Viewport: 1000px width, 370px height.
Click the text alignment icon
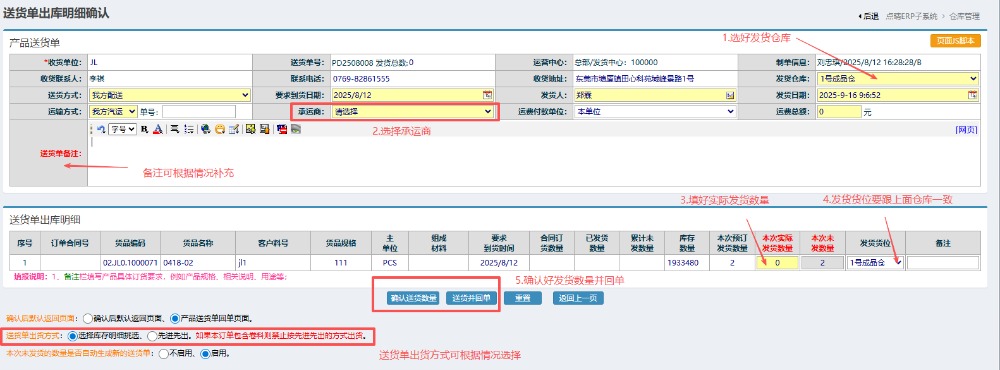tap(175, 129)
